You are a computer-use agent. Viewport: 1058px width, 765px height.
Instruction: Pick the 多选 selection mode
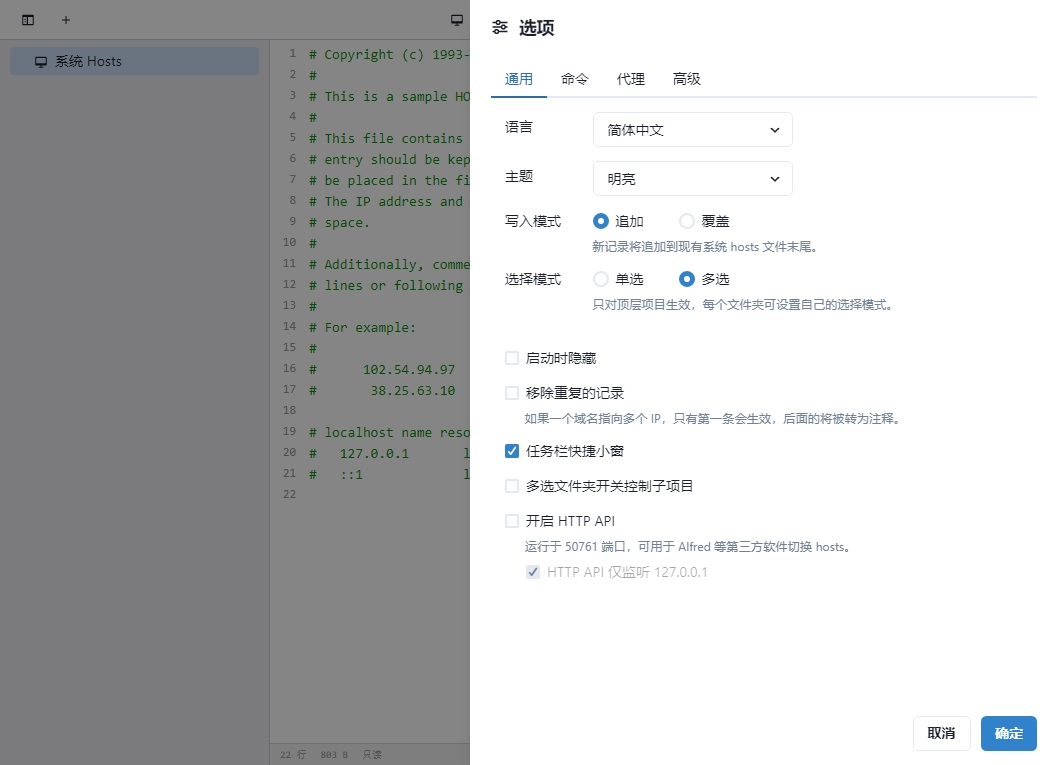click(687, 279)
